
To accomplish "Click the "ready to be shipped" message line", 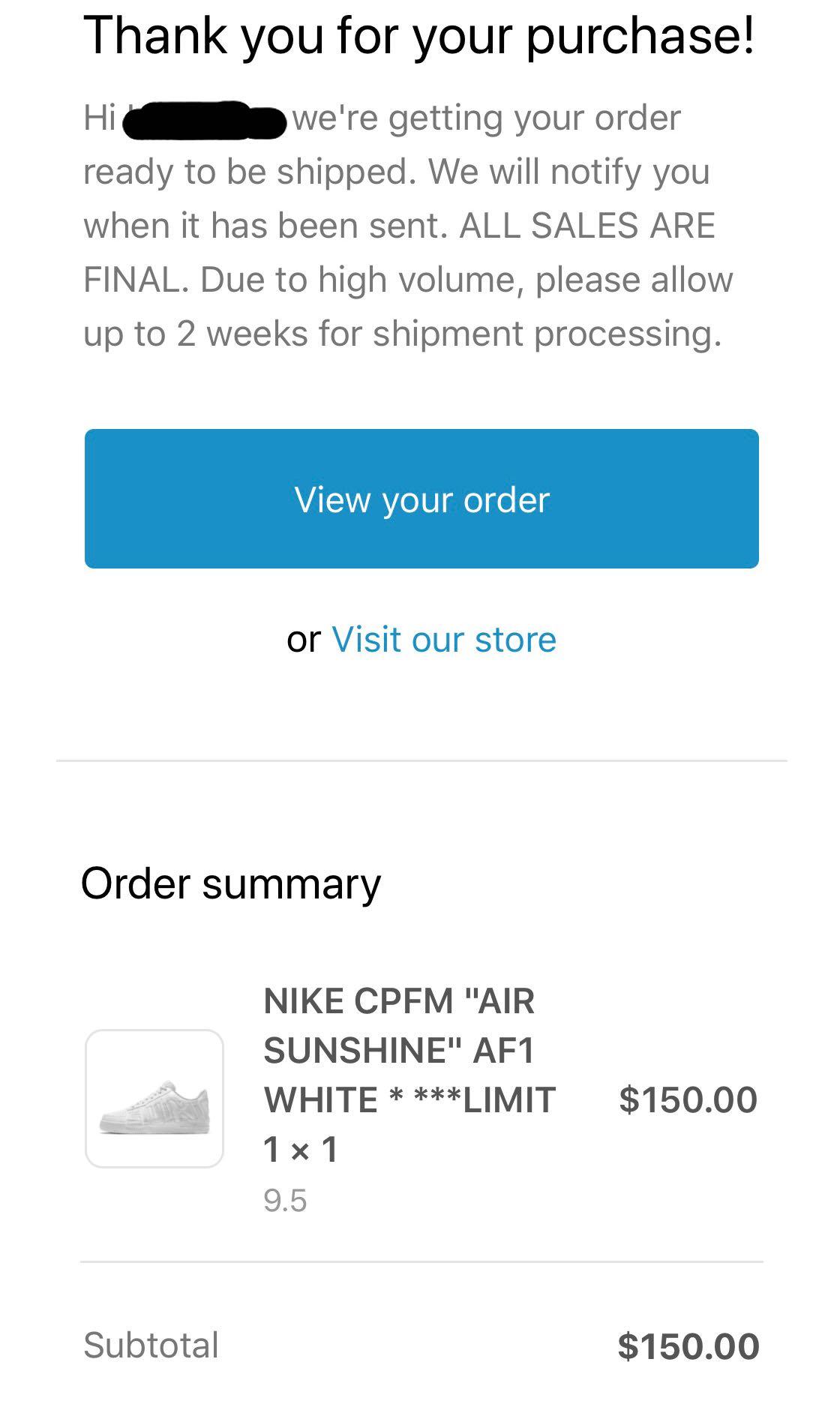I will pyautogui.click(x=249, y=172).
